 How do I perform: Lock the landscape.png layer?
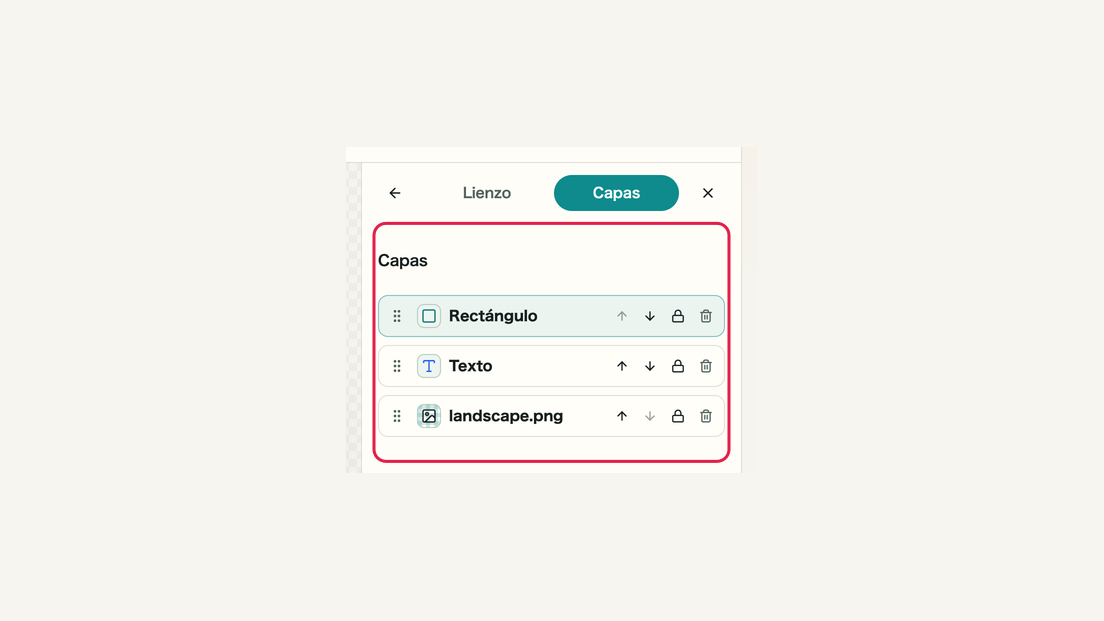(x=677, y=416)
